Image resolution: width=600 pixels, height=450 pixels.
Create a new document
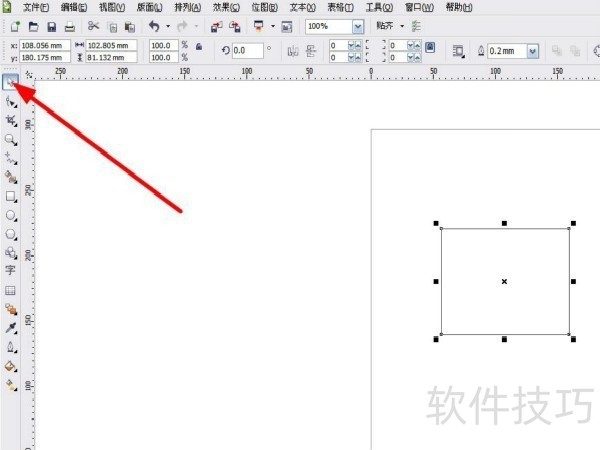[15, 26]
